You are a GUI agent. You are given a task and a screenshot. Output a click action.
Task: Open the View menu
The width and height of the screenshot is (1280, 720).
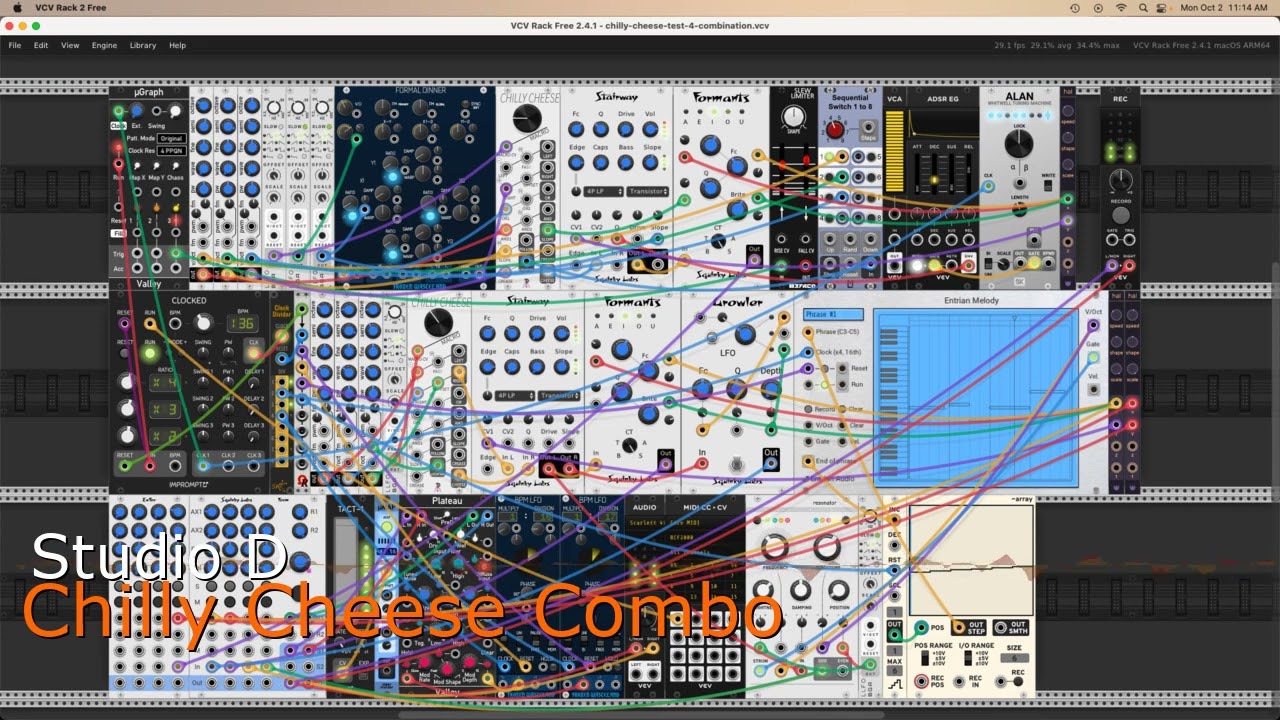click(x=70, y=45)
